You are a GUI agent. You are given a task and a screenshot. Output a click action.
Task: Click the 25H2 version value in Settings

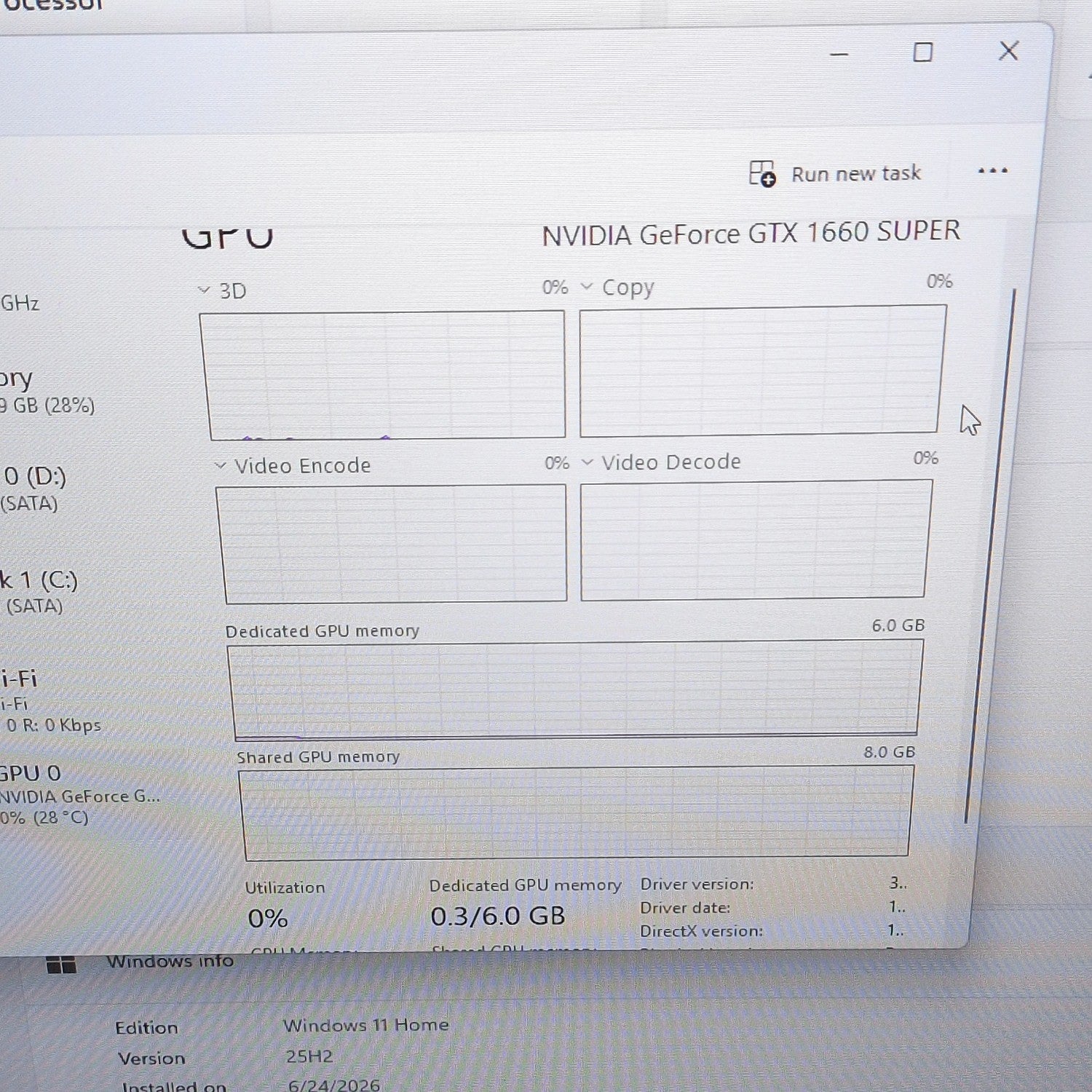coord(309,1056)
